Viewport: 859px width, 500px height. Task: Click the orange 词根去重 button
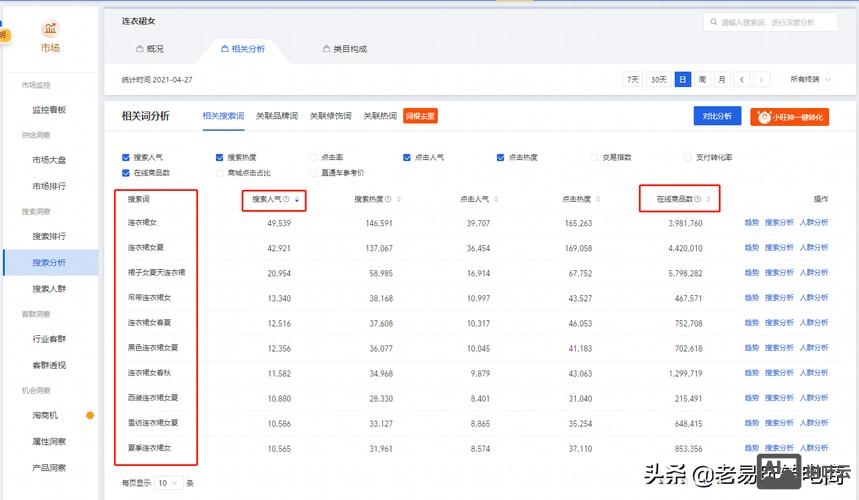click(420, 116)
